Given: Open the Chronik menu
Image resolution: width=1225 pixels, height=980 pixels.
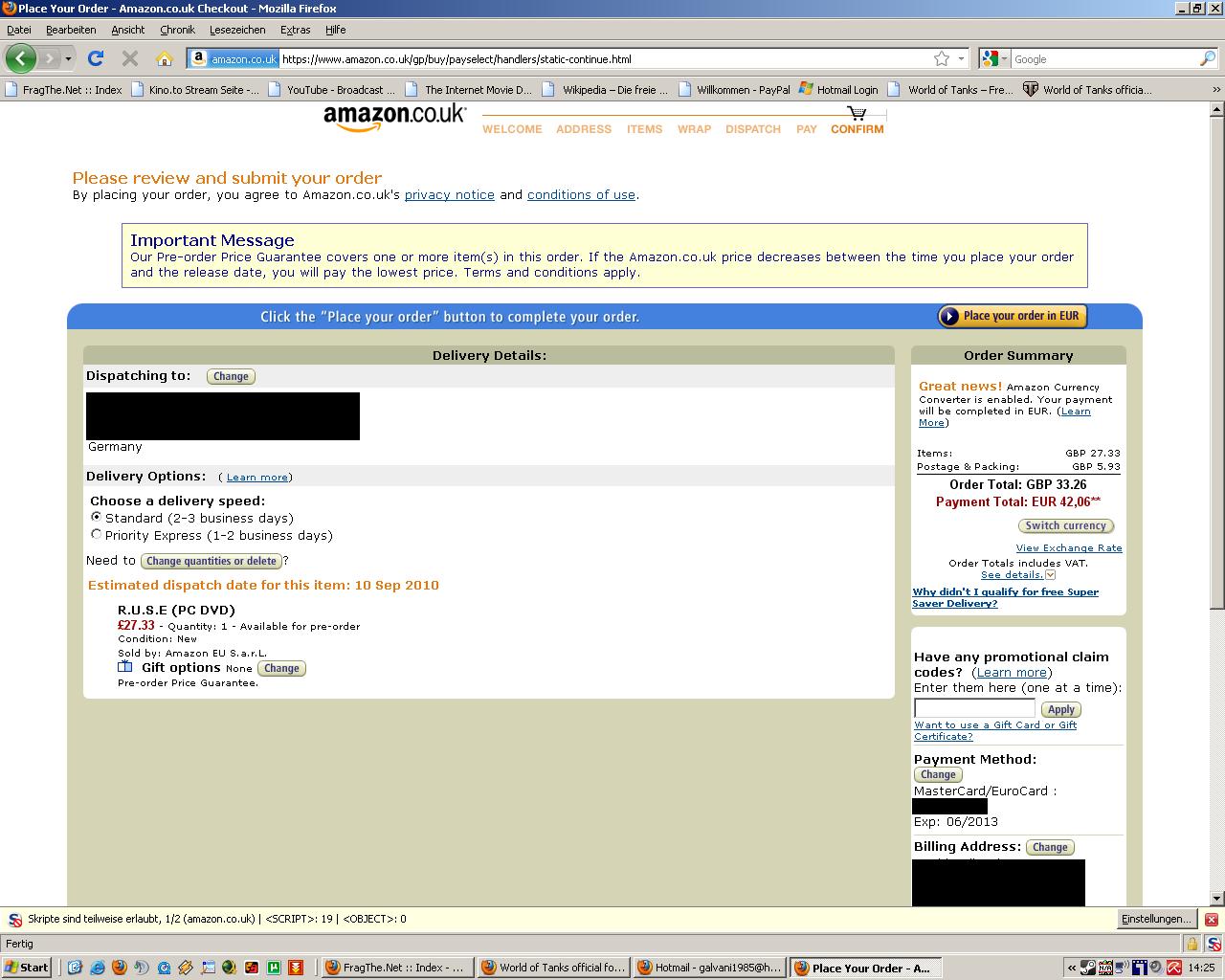Looking at the screenshot, I should point(177,30).
